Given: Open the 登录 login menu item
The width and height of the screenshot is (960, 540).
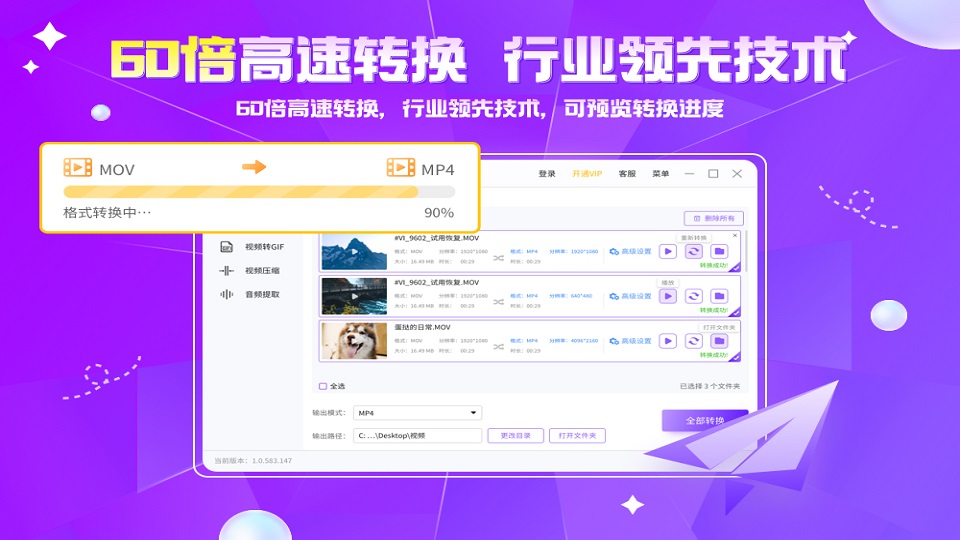Looking at the screenshot, I should click(x=547, y=174).
